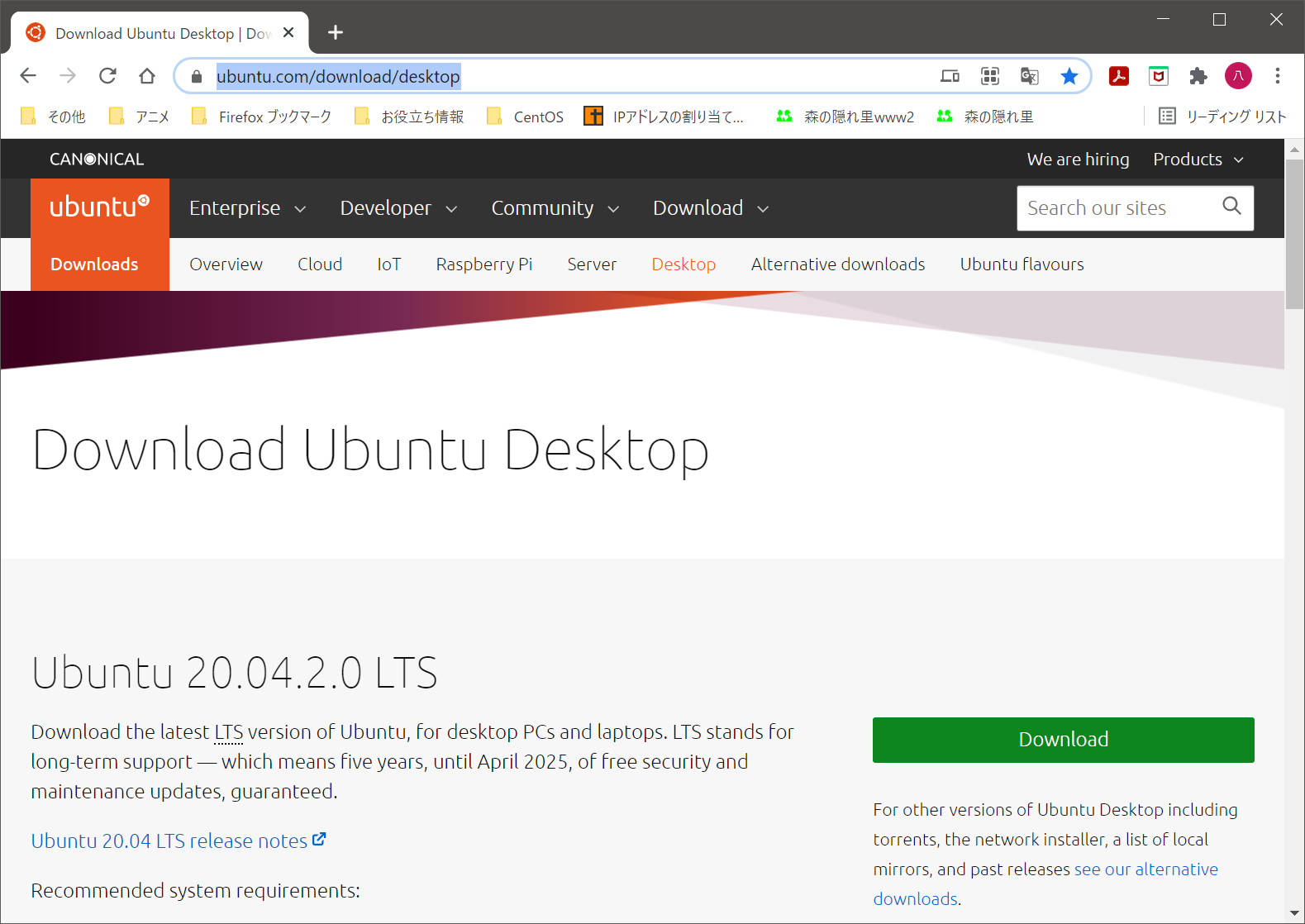Viewport: 1305px width, 924px height.
Task: Click the Download Ubuntu Desktop page title
Action: 370,451
